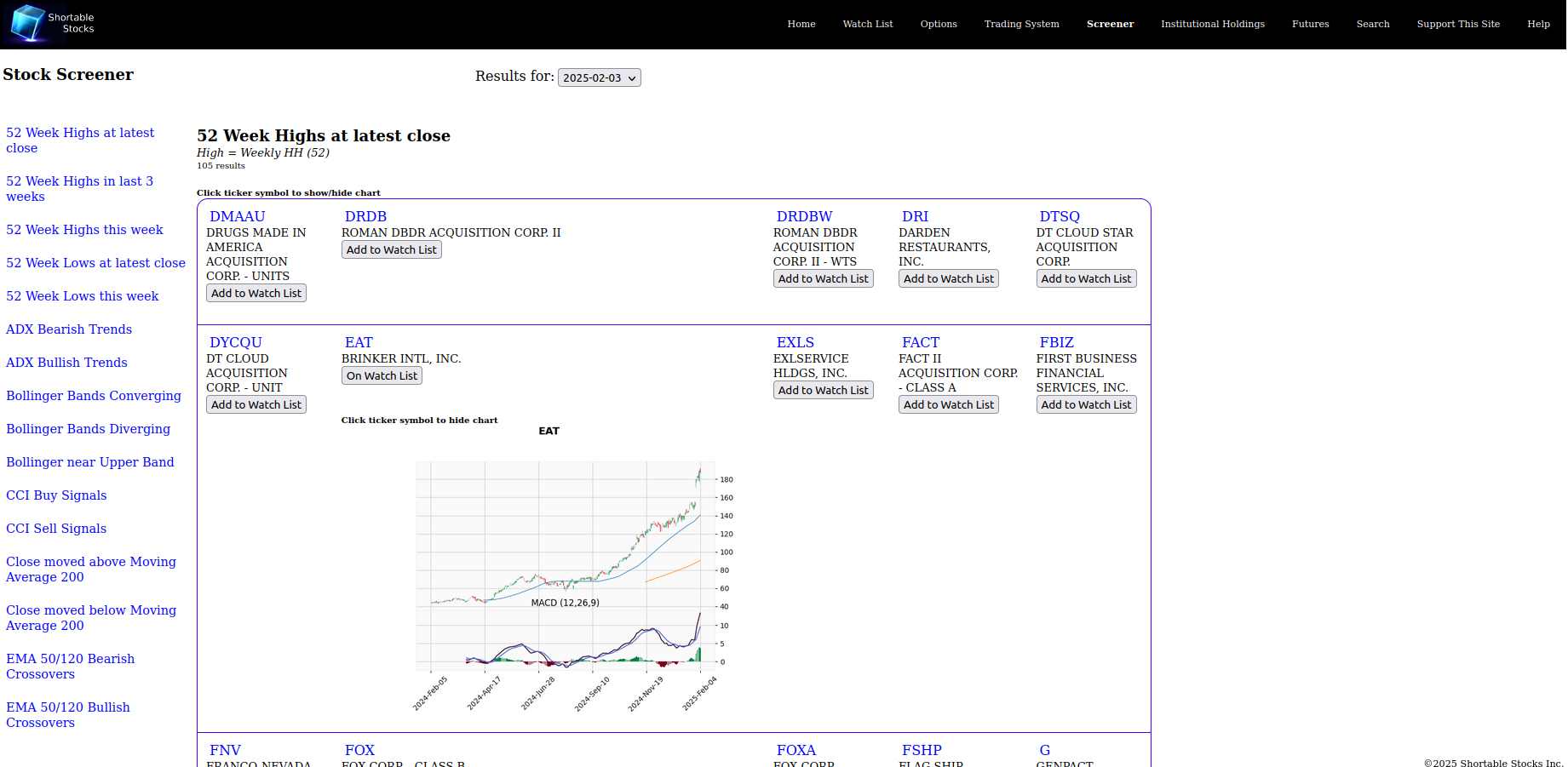
Task: Add DRDB to watch list
Action: click(392, 249)
